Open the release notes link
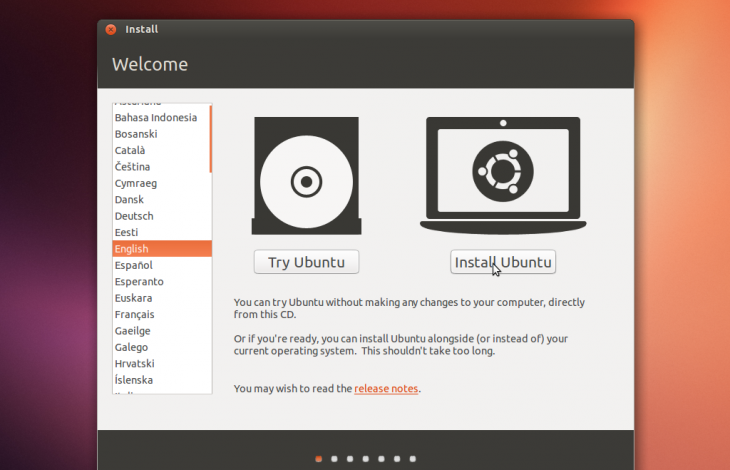Image resolution: width=730 pixels, height=470 pixels. (x=386, y=389)
